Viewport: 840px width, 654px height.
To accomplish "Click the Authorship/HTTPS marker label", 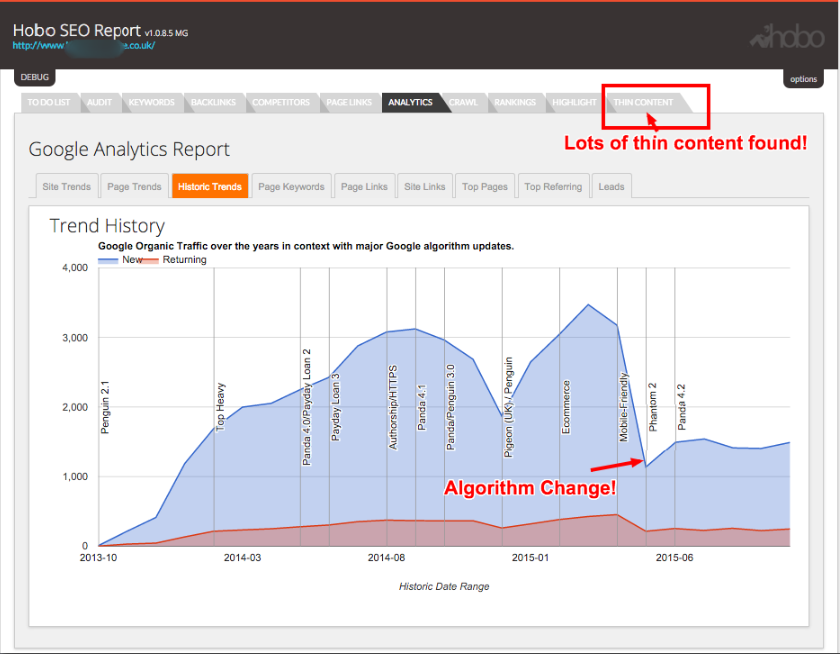I will tap(393, 407).
